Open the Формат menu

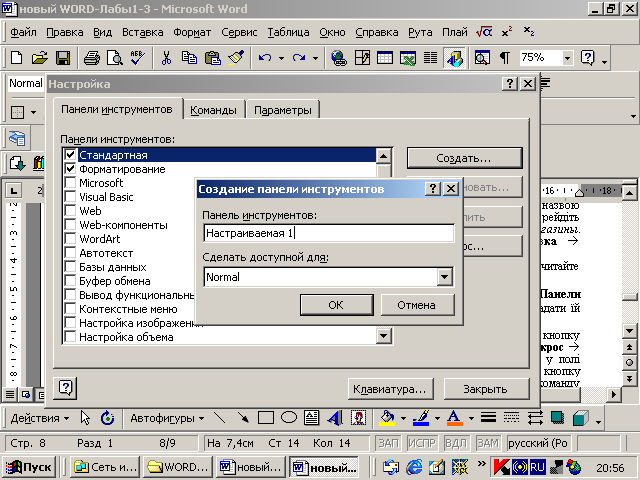coord(192,32)
